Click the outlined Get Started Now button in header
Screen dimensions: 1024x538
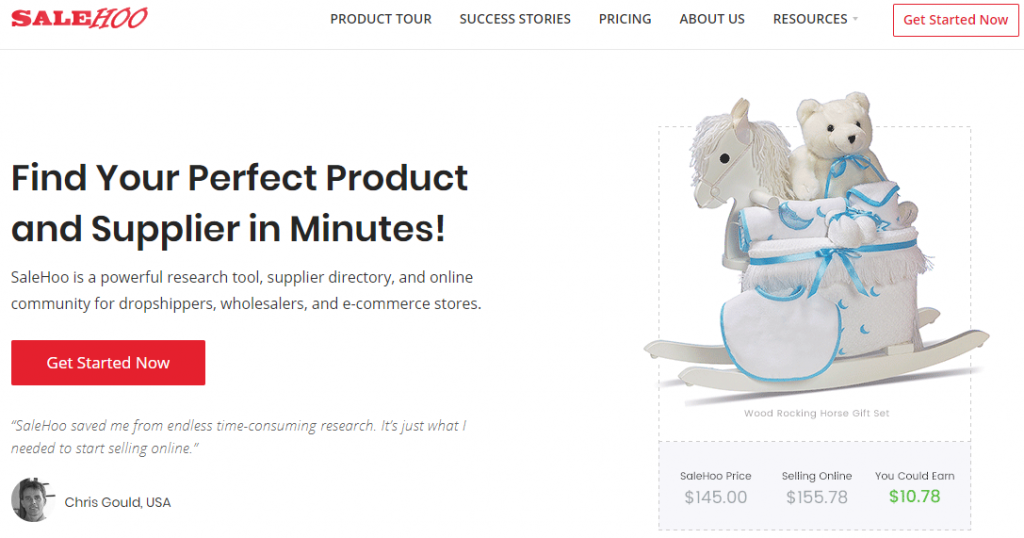[x=955, y=20]
